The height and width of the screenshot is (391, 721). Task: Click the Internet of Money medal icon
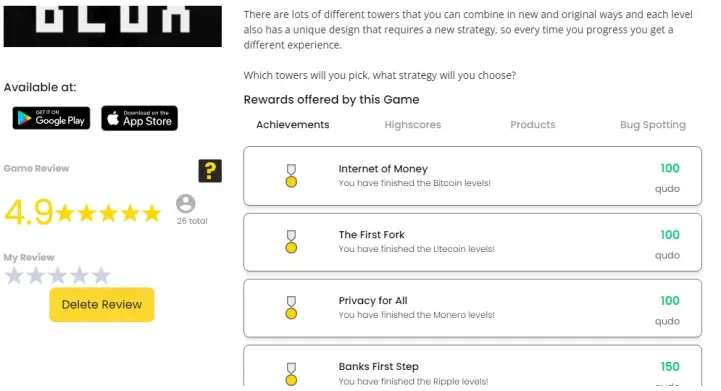(291, 176)
